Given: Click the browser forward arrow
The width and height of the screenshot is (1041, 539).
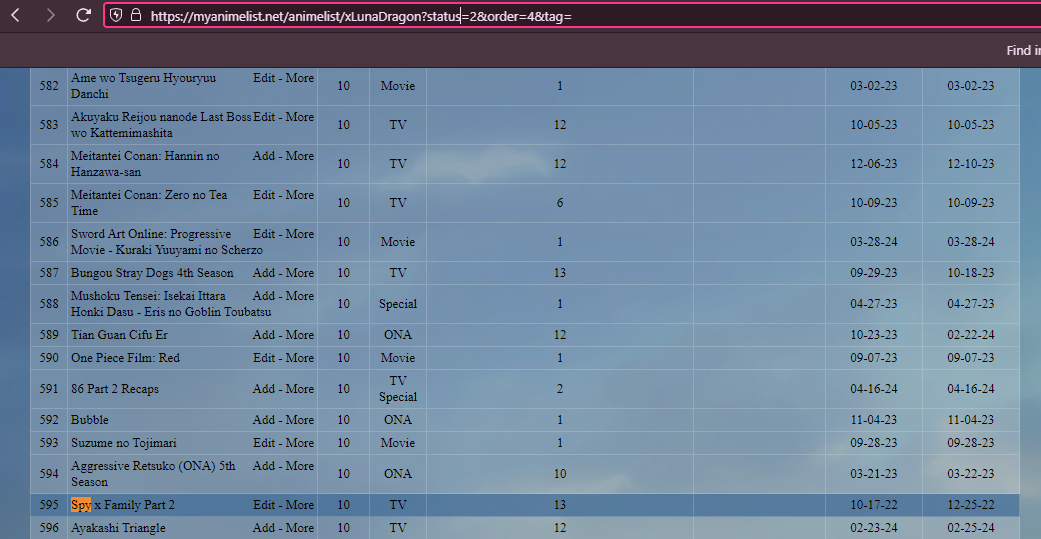Looking at the screenshot, I should pos(50,15).
